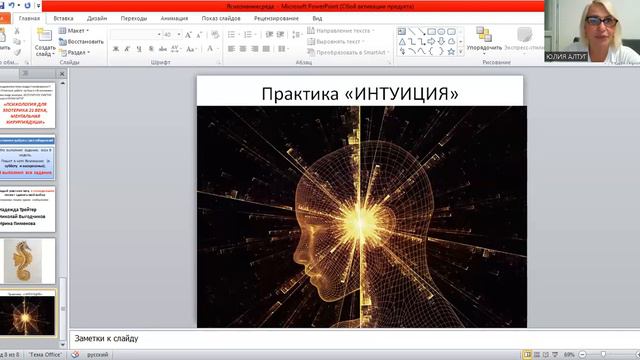This screenshot has width=640, height=360.
Task: Toggle align text right
Action: pyautogui.click(x=255, y=49)
